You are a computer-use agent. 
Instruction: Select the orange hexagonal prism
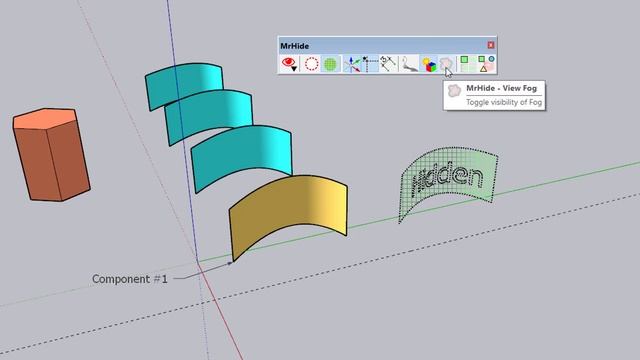[x=51, y=155]
